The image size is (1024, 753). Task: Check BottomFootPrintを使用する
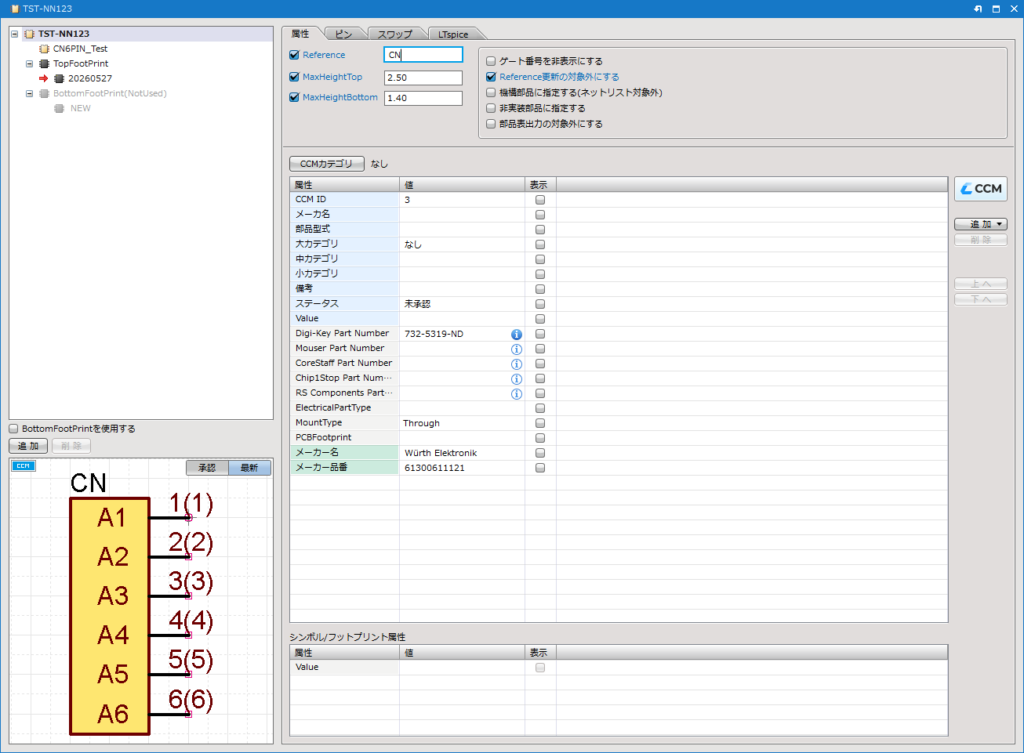(14, 429)
